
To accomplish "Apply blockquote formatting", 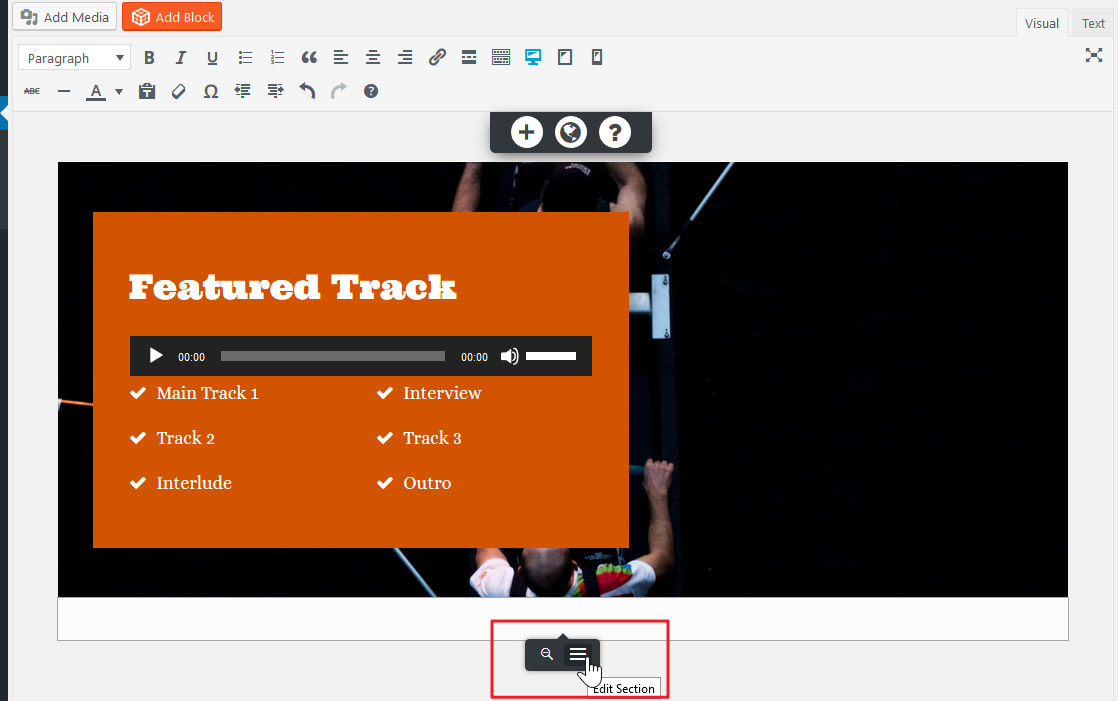I will (309, 58).
